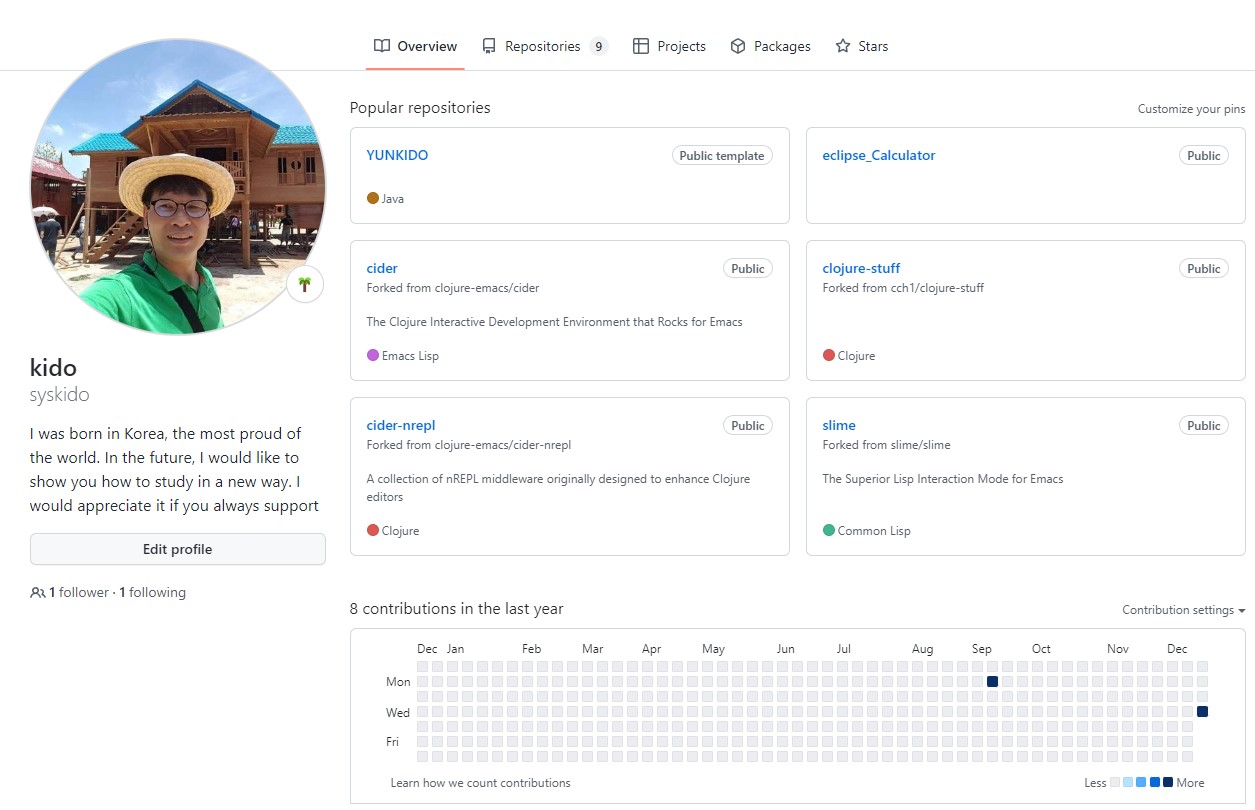The image size is (1255, 810).
Task: Go to the Packages tab
Action: [x=770, y=46]
